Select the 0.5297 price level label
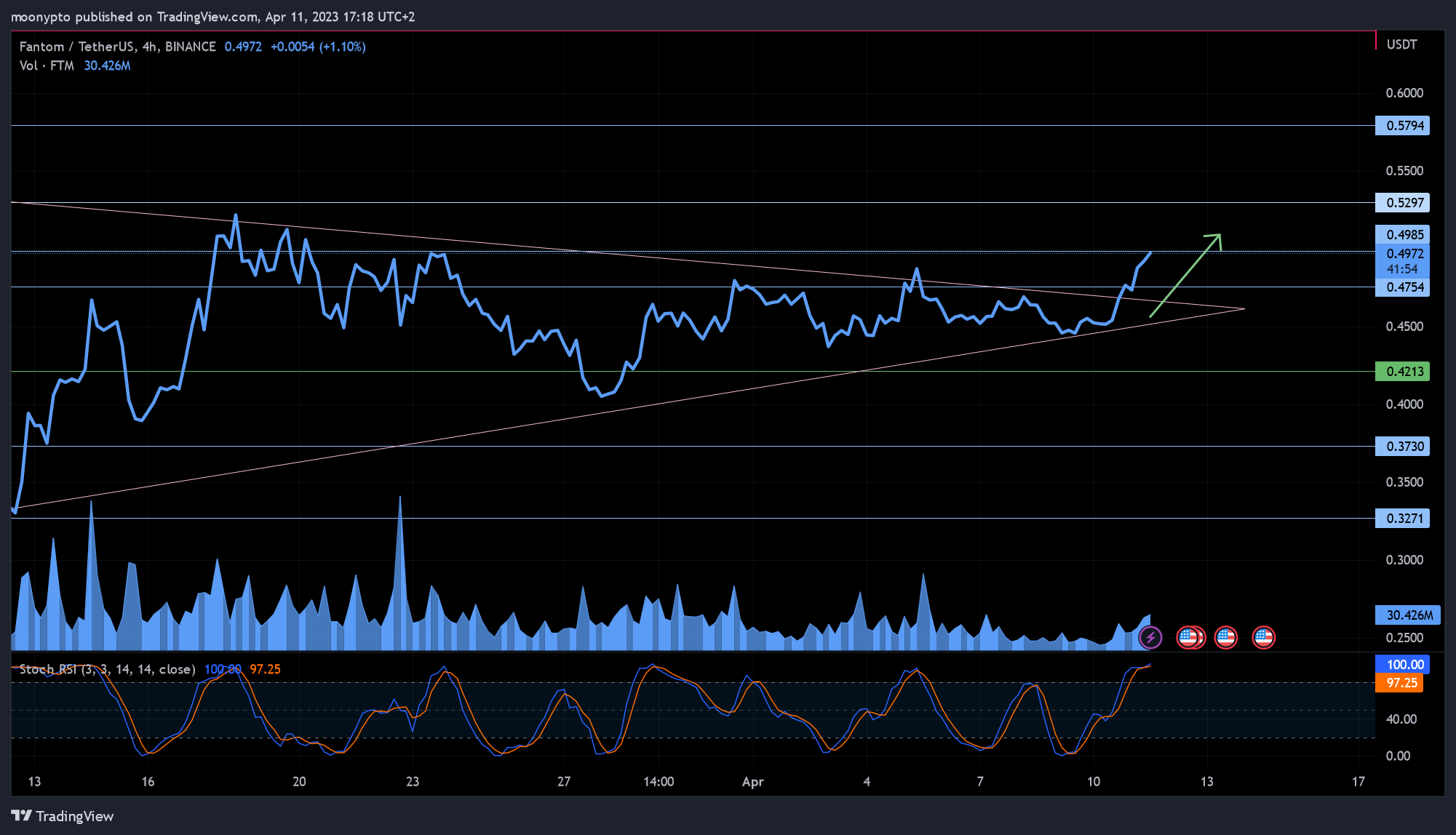 coord(1402,202)
